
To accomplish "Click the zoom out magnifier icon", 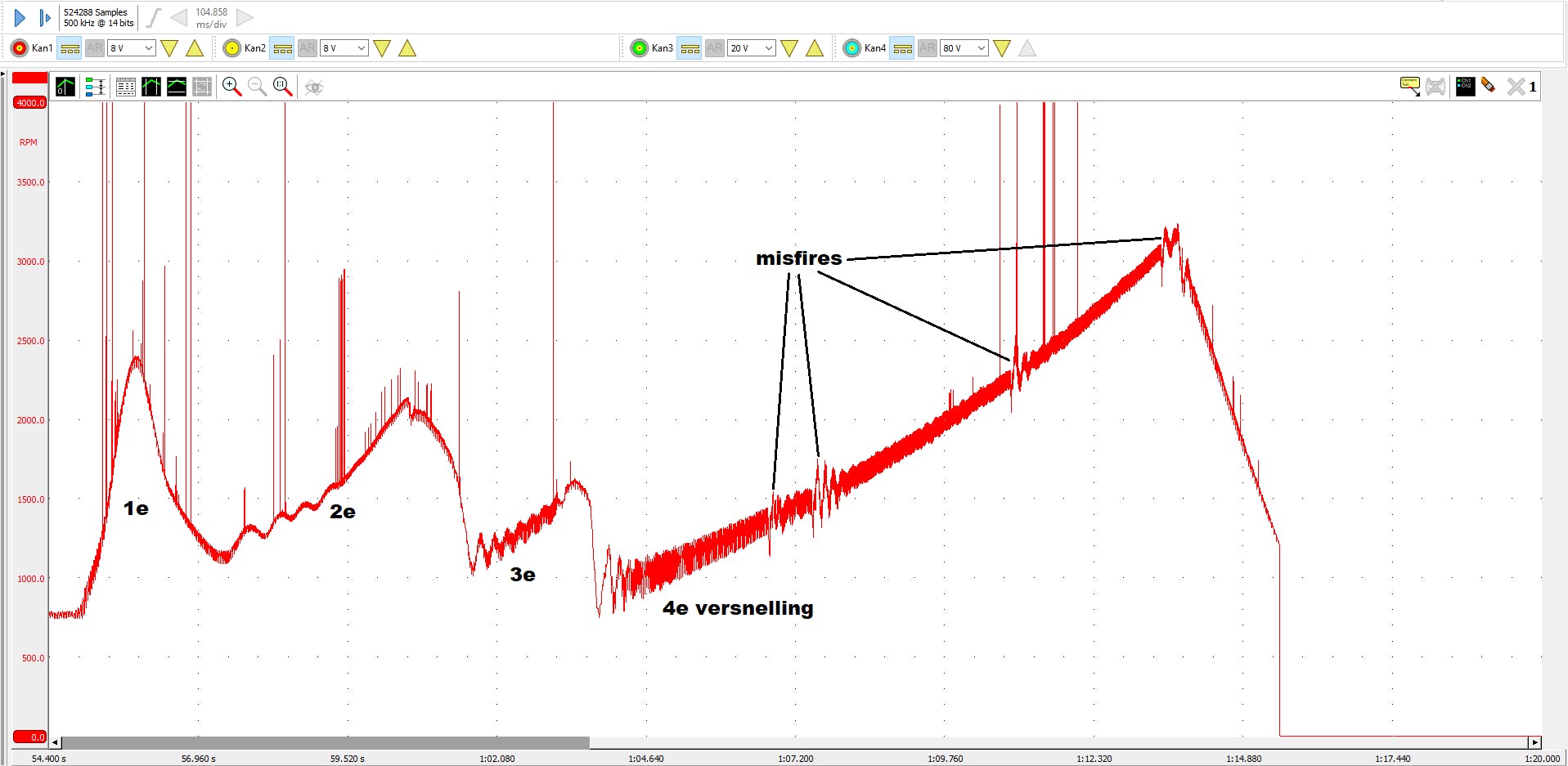I will coord(257,87).
